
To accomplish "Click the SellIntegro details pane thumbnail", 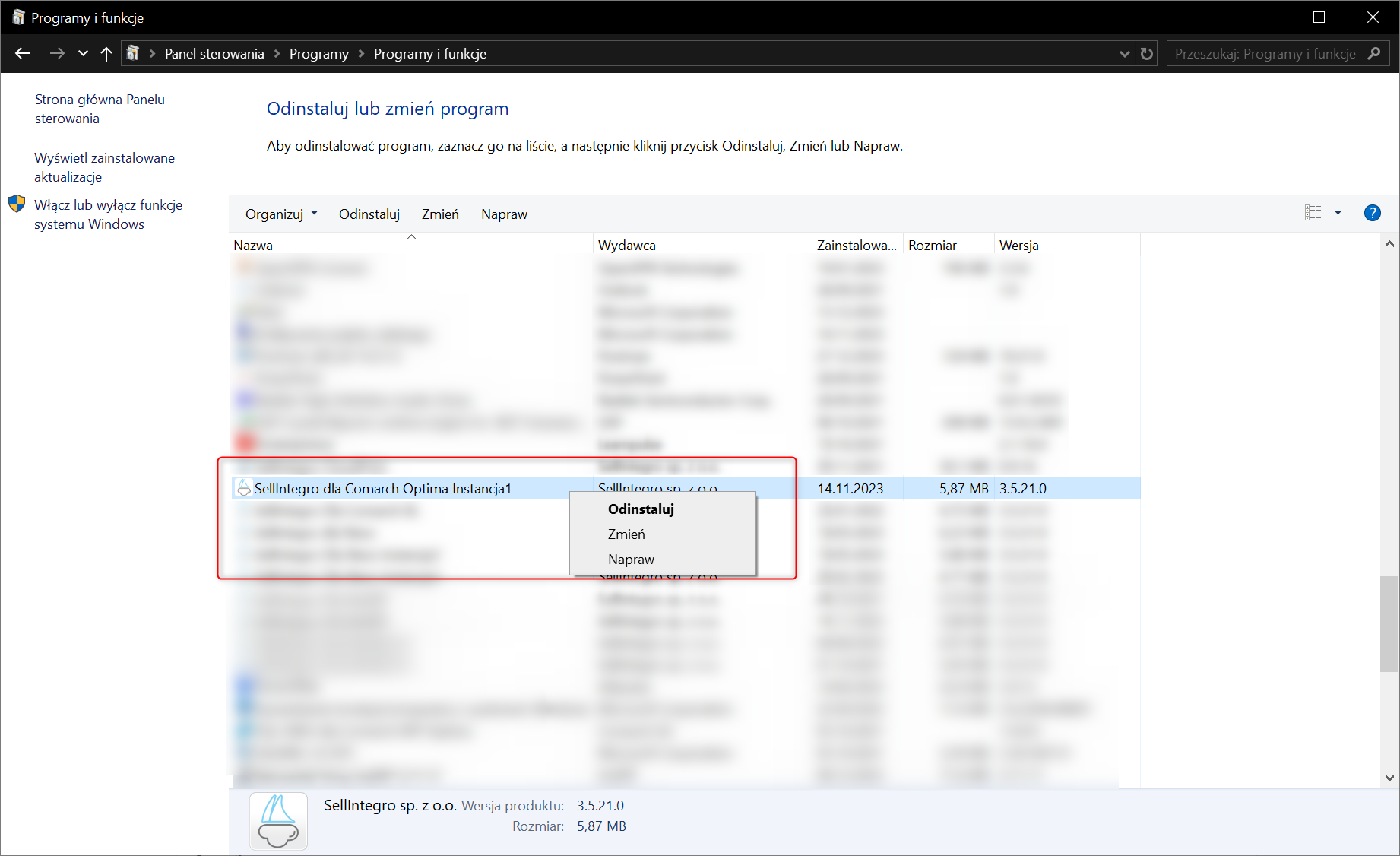I will [x=279, y=821].
